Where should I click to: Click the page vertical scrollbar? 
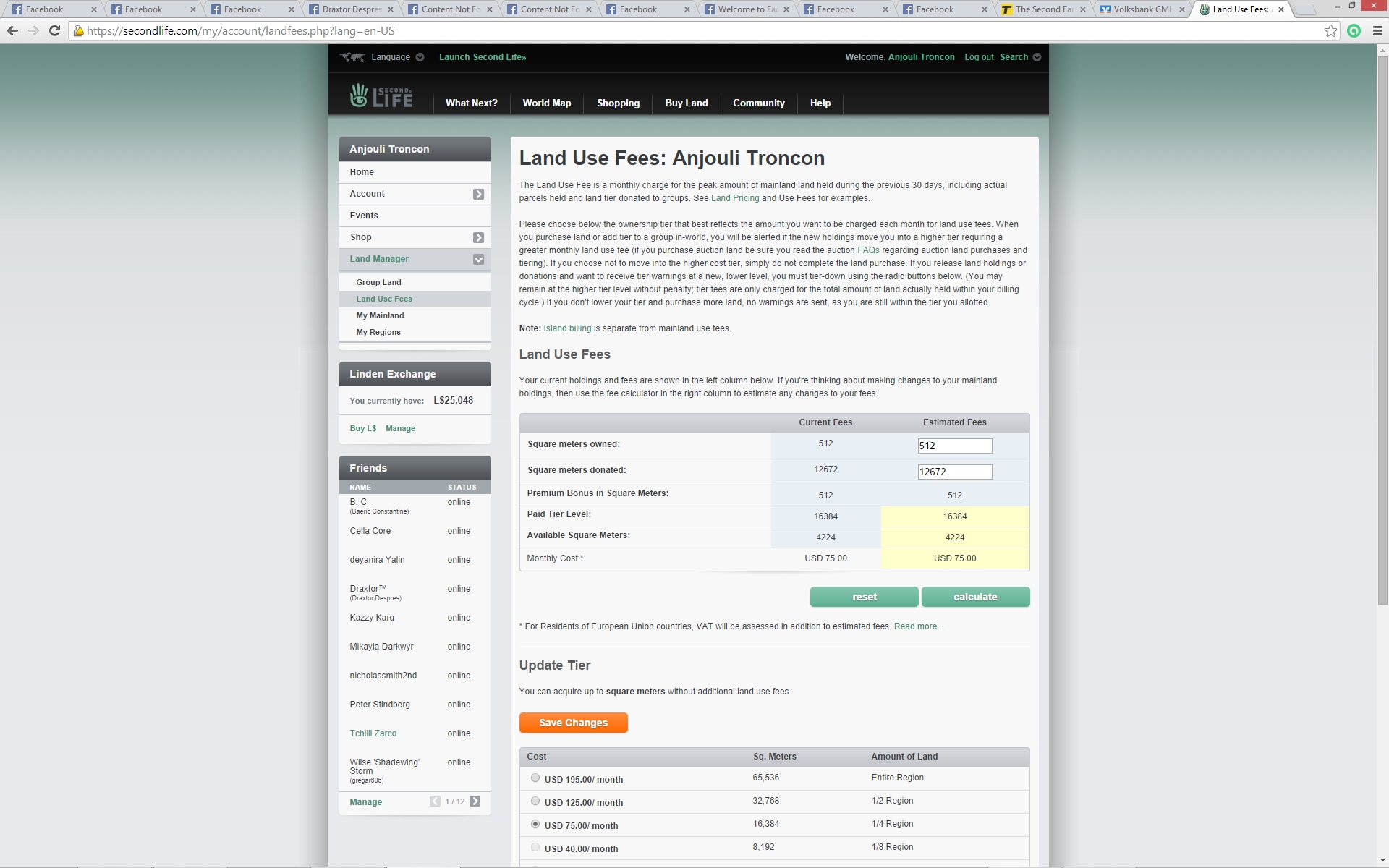pos(1382,330)
